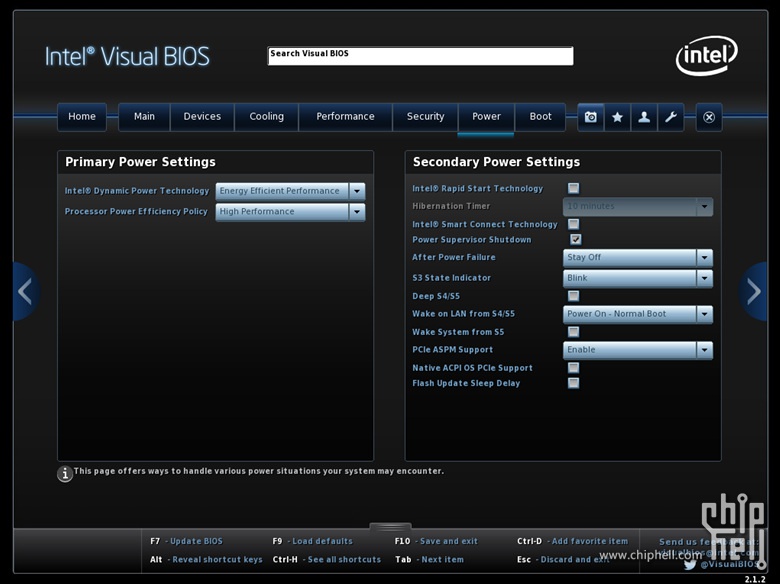Click the Secondary Power Settings heading

pos(496,162)
